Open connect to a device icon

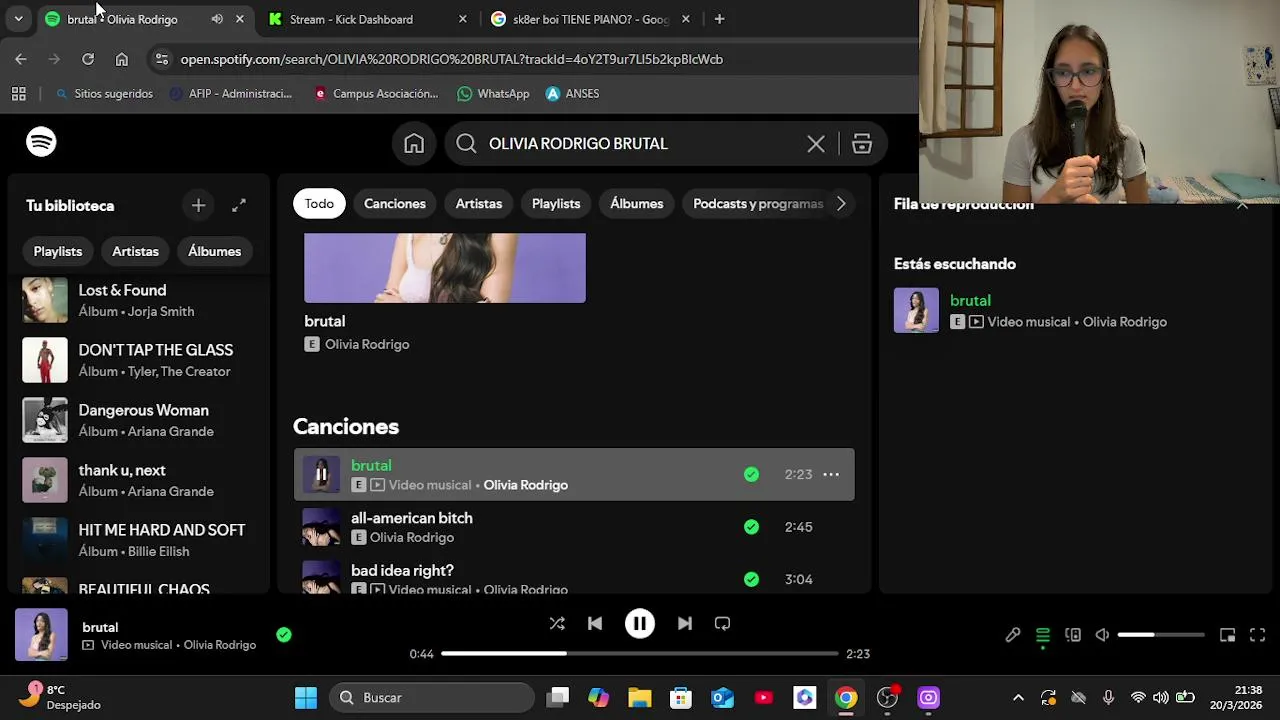[1073, 635]
